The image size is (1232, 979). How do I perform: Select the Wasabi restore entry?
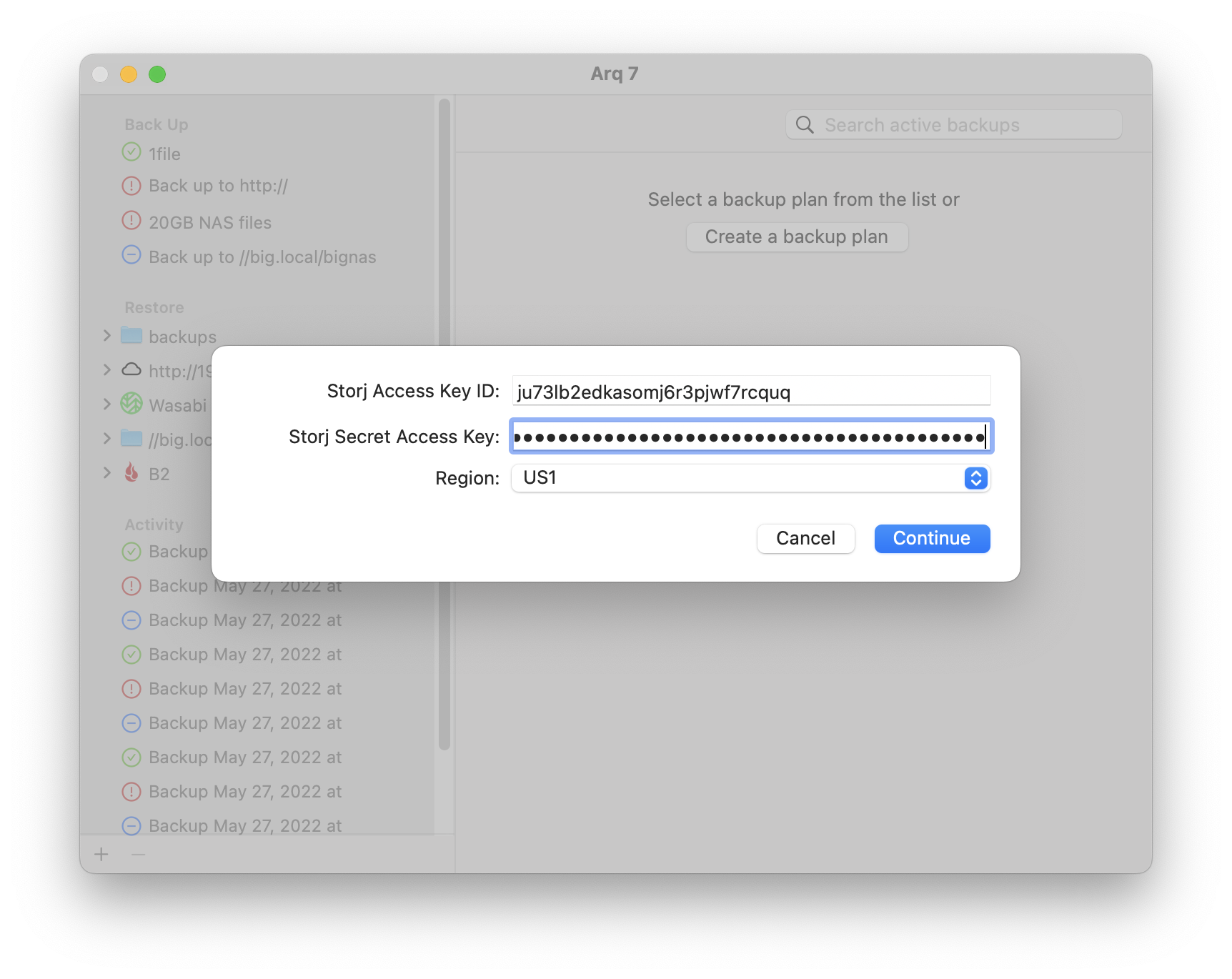[x=178, y=406]
